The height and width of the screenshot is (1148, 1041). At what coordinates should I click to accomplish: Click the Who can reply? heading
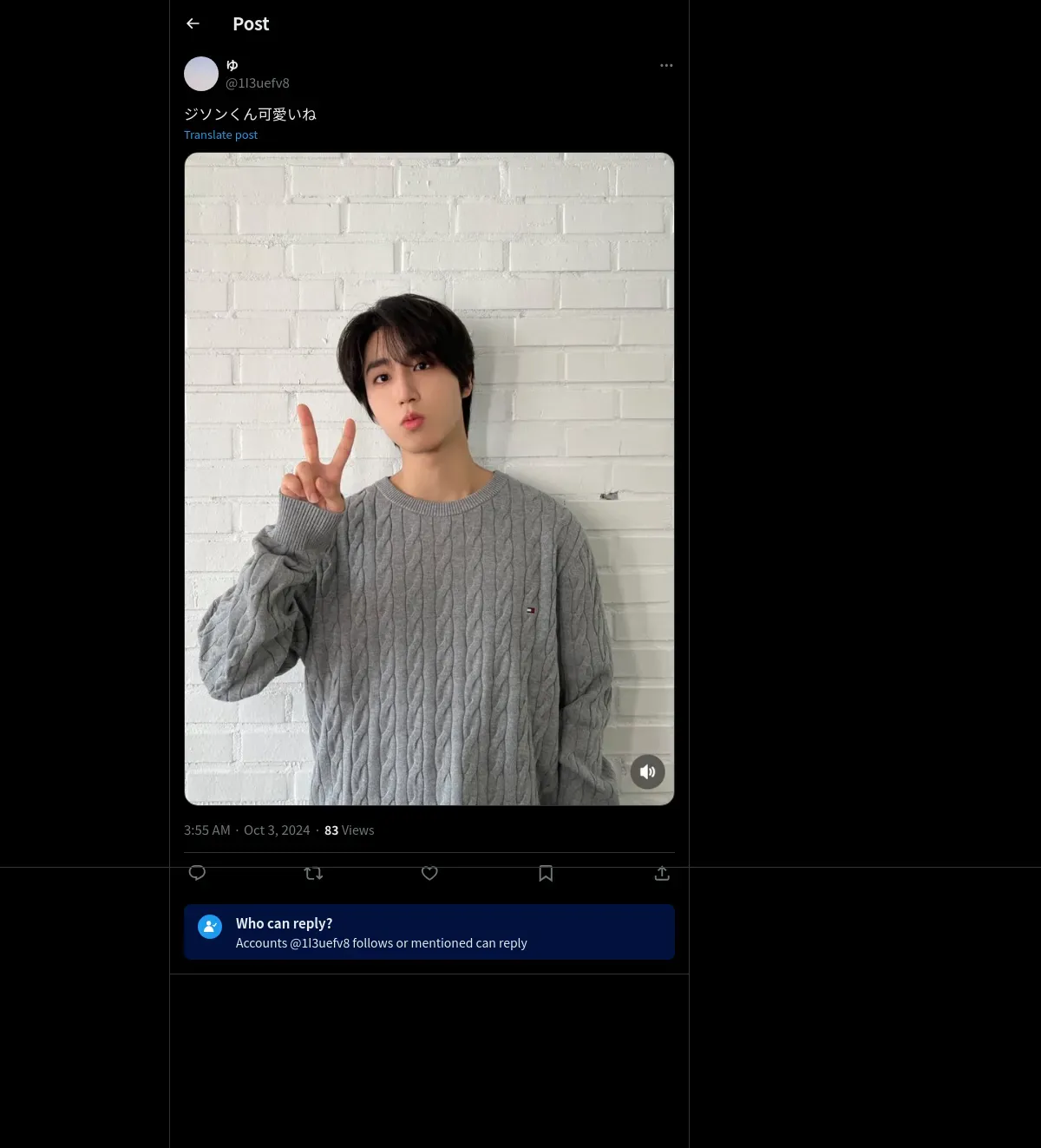pyautogui.click(x=284, y=923)
